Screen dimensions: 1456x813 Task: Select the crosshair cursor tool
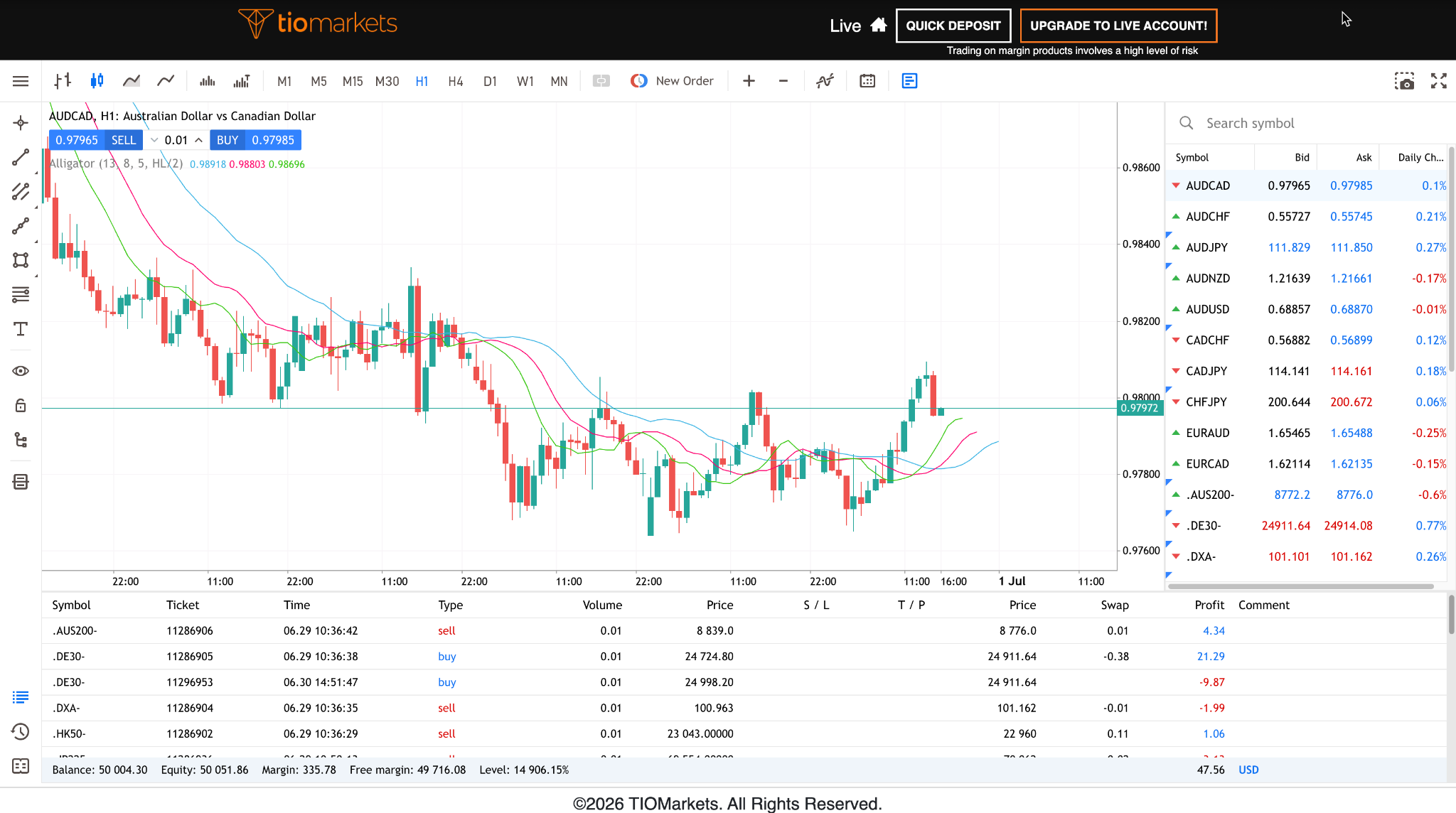pyautogui.click(x=21, y=123)
